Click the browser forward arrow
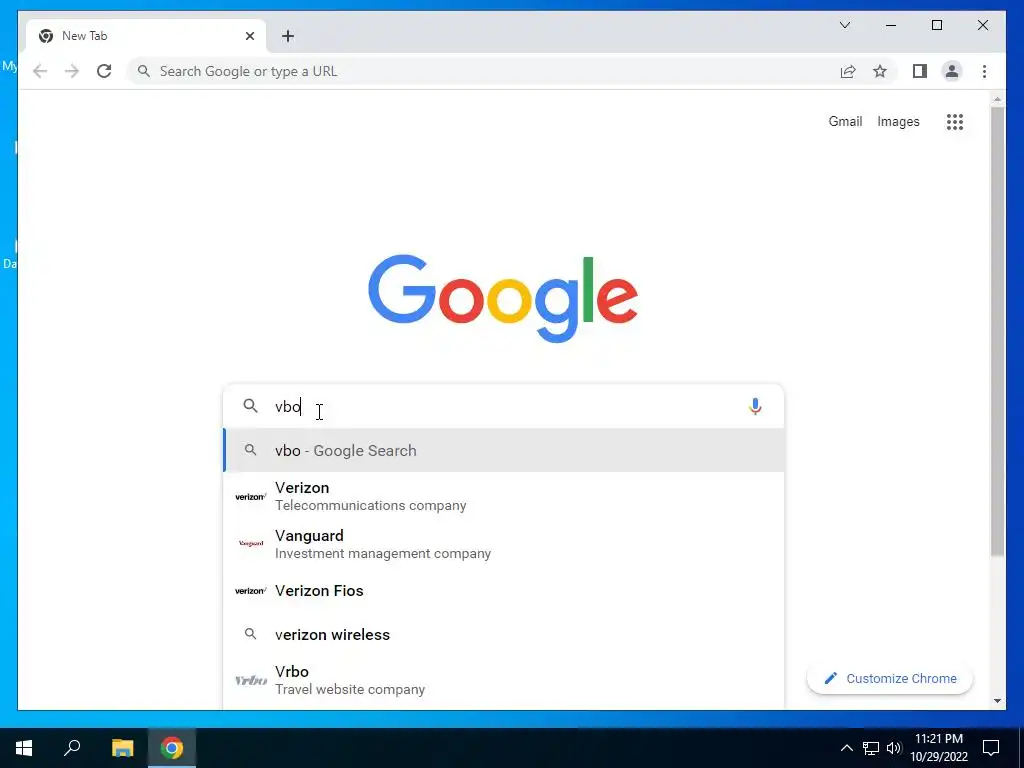 pos(72,71)
